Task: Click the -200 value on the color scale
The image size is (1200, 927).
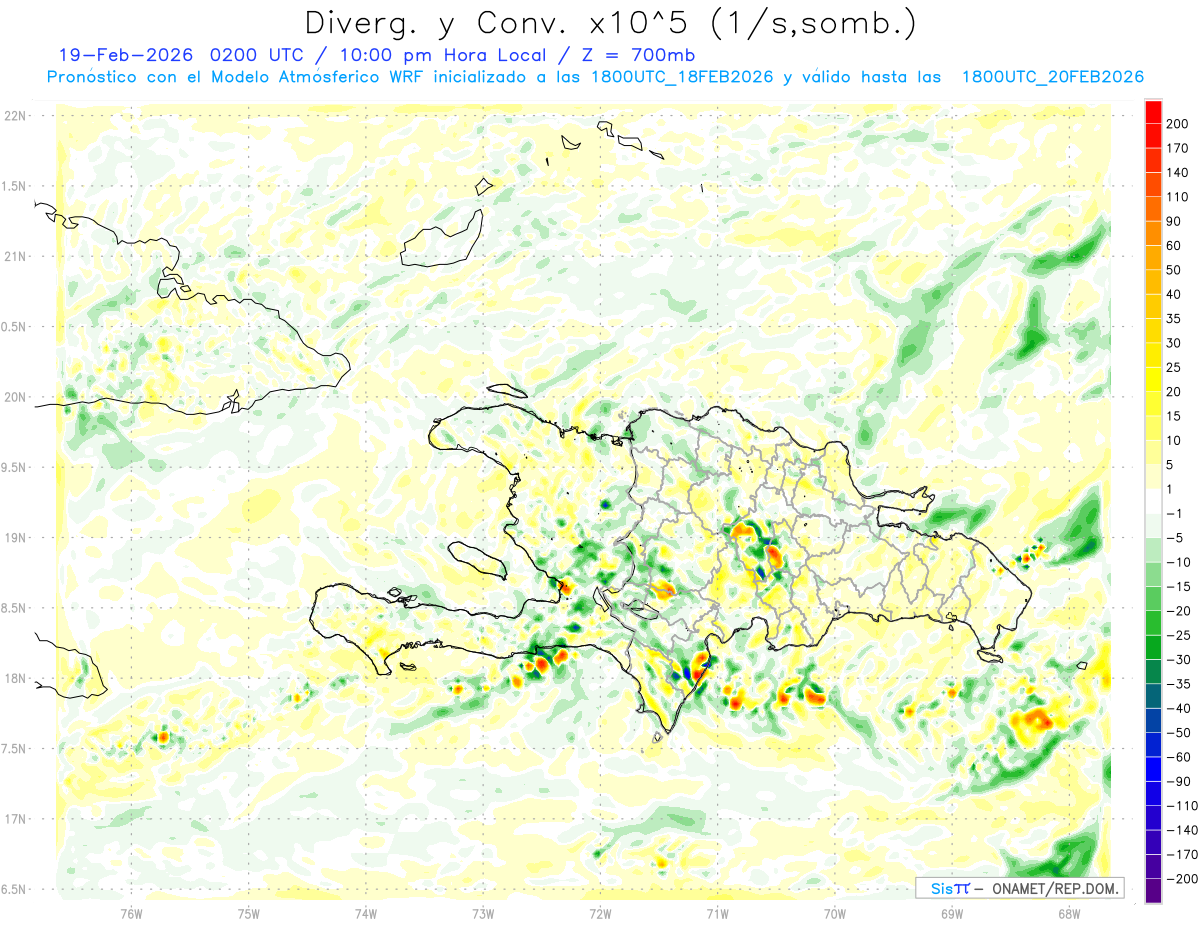Action: click(1182, 879)
